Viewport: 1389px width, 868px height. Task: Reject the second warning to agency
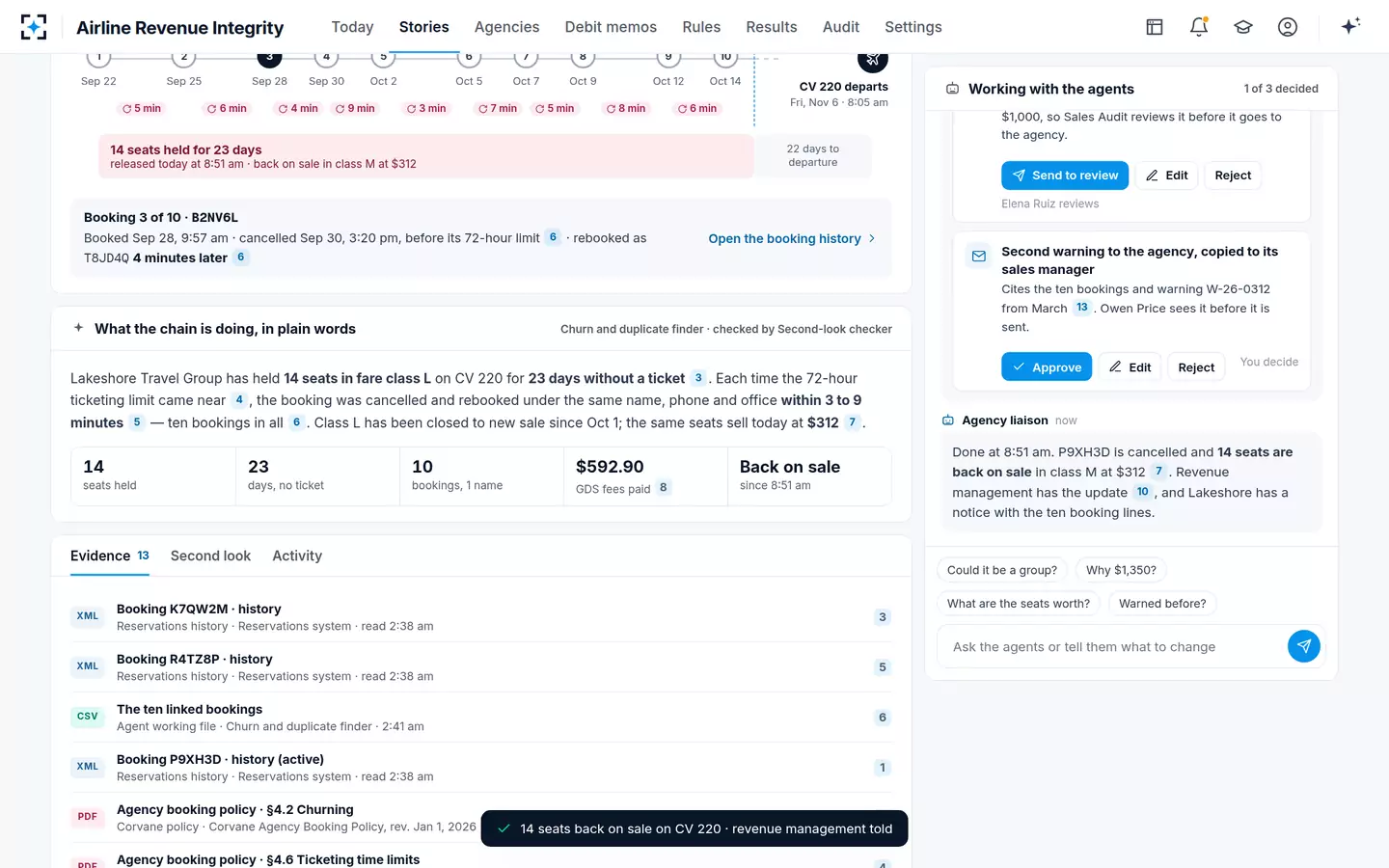1196,367
